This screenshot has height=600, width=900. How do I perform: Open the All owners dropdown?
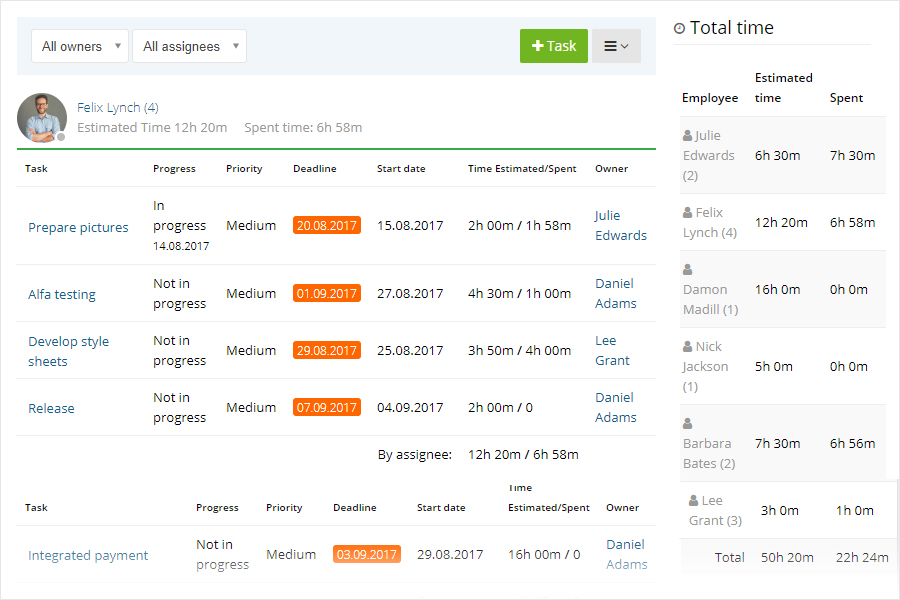80,46
